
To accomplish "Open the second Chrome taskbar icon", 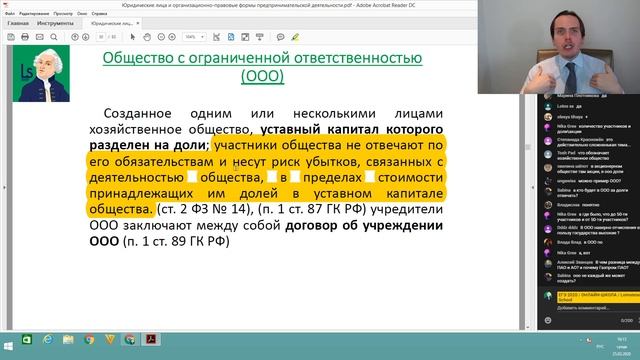I will point(130,339).
